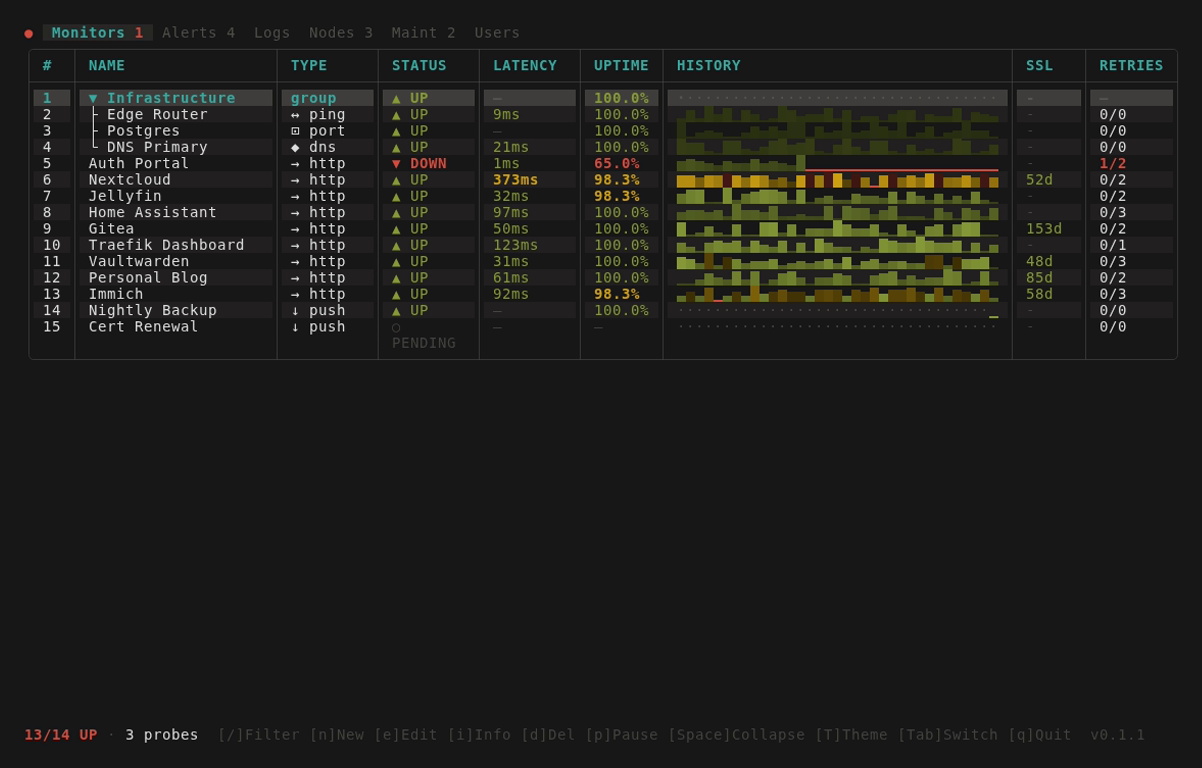Switch to the Nodes tab
This screenshot has width=1202, height=768.
pos(341,33)
